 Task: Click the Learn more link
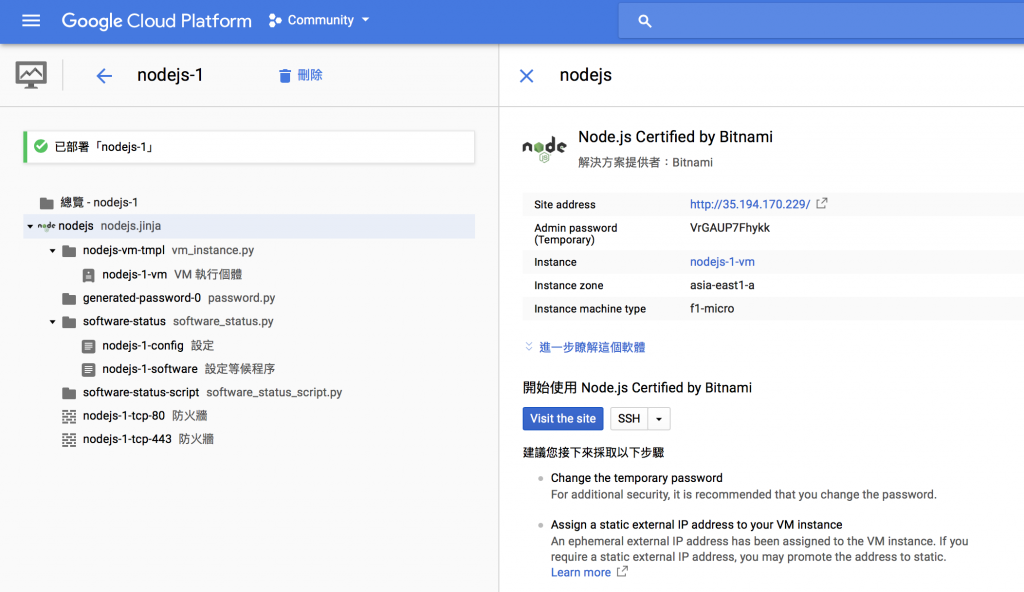point(581,572)
